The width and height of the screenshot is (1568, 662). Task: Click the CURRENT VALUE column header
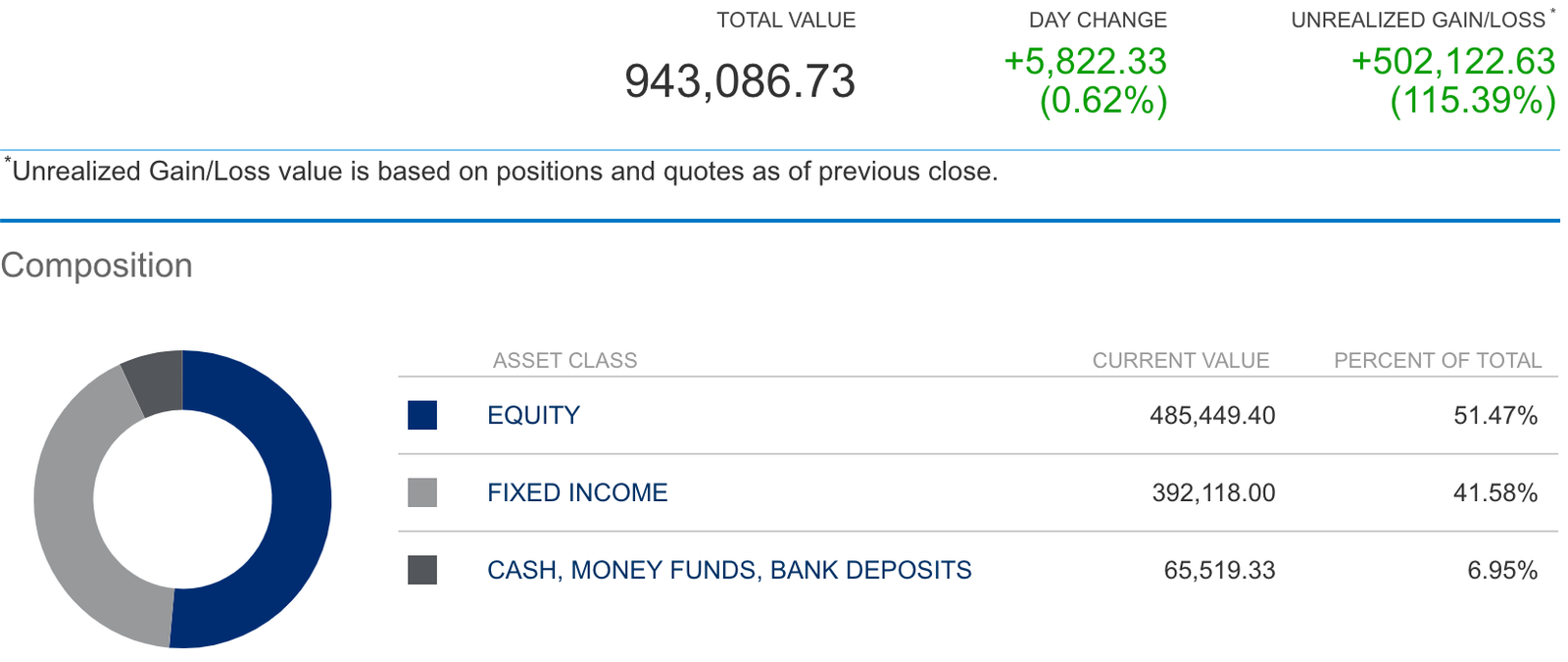click(x=1180, y=360)
